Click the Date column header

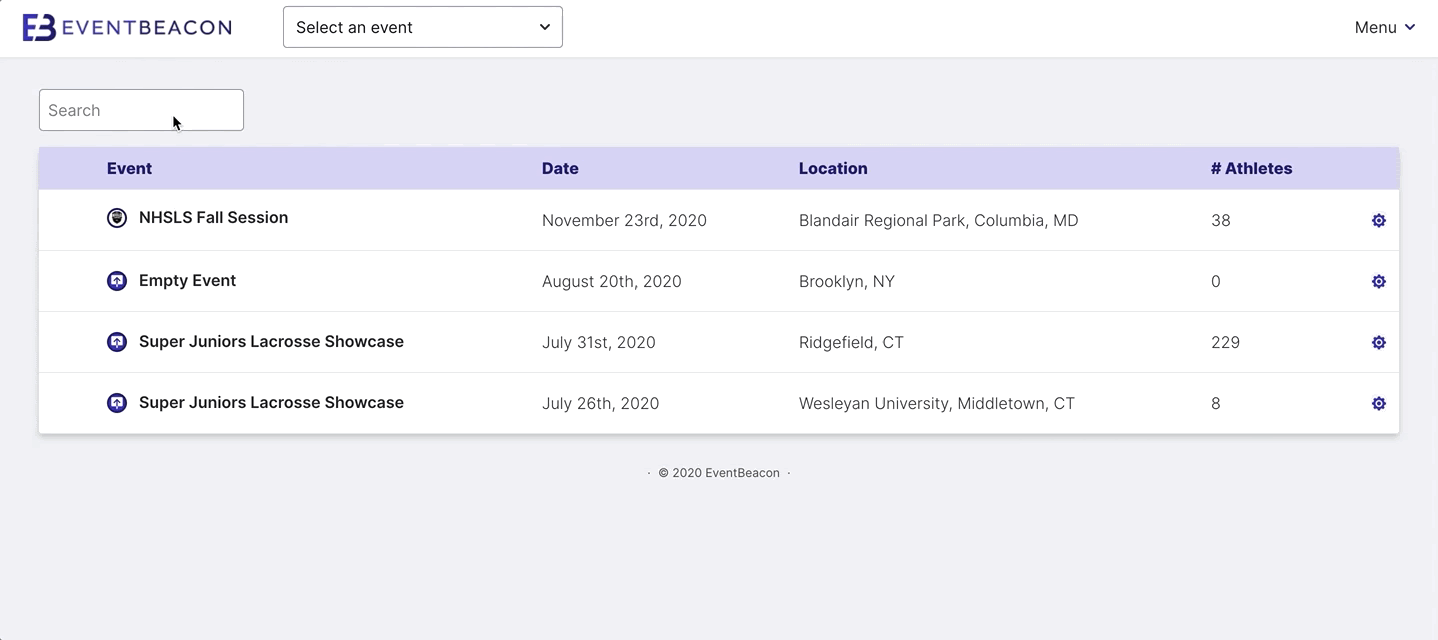560,168
